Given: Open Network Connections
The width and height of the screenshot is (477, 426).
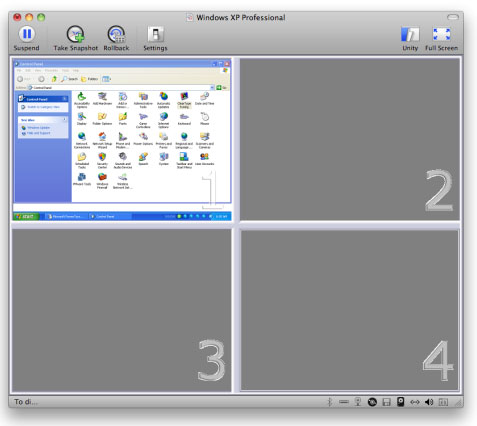Looking at the screenshot, I should point(82,140).
